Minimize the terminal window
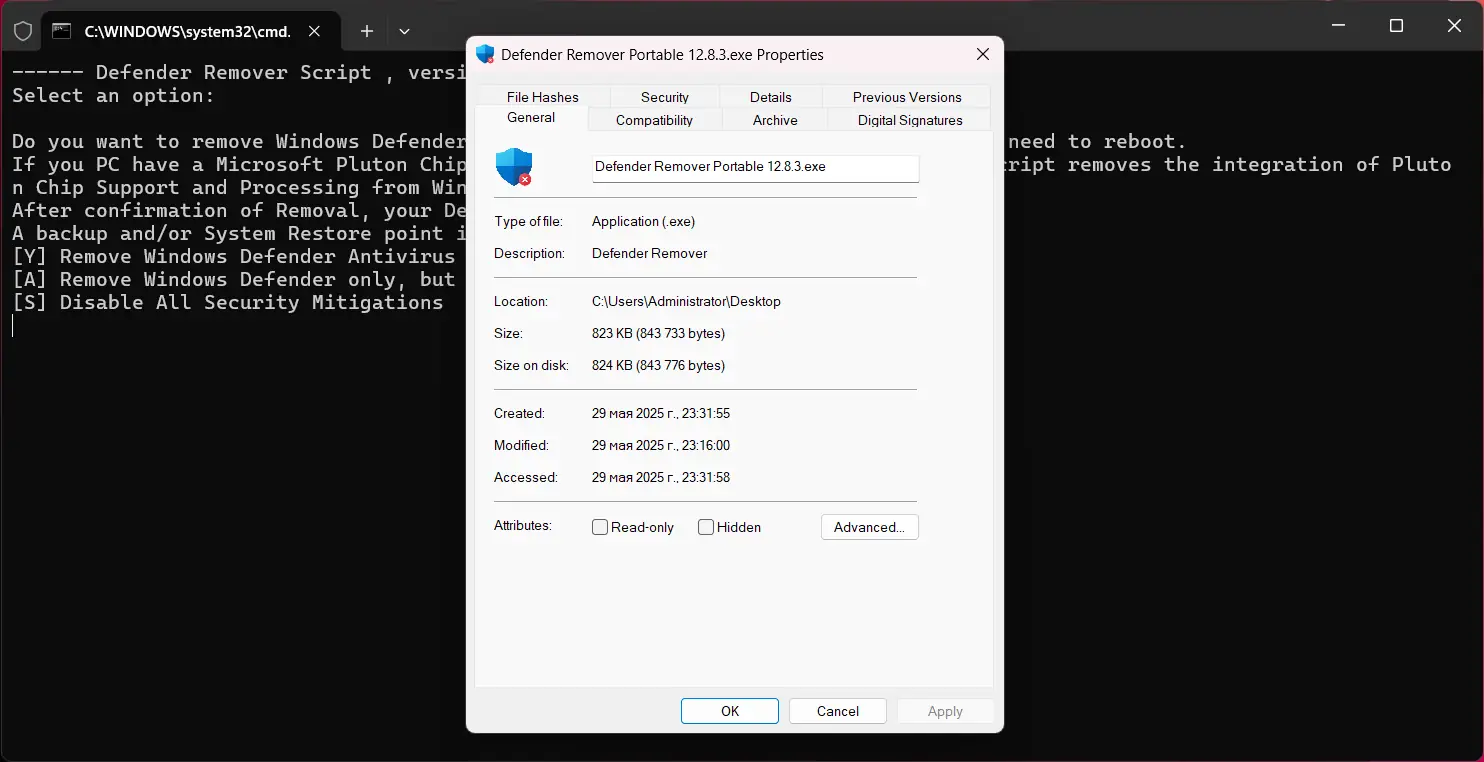 (1339, 26)
